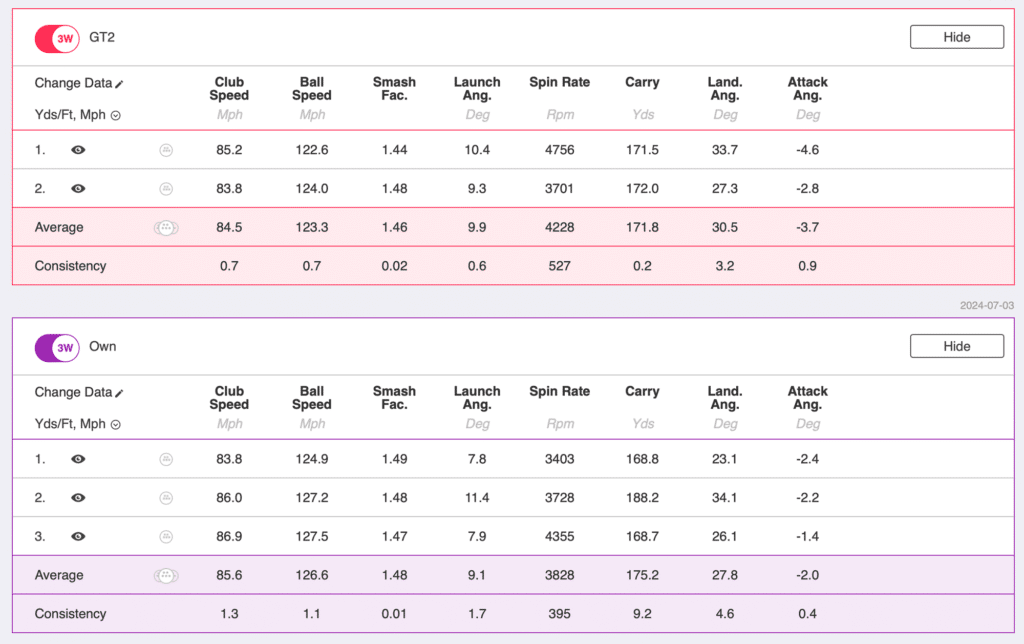Image resolution: width=1024 pixels, height=644 pixels.
Task: Click the Hide button for the GT2 table
Action: [x=956, y=37]
